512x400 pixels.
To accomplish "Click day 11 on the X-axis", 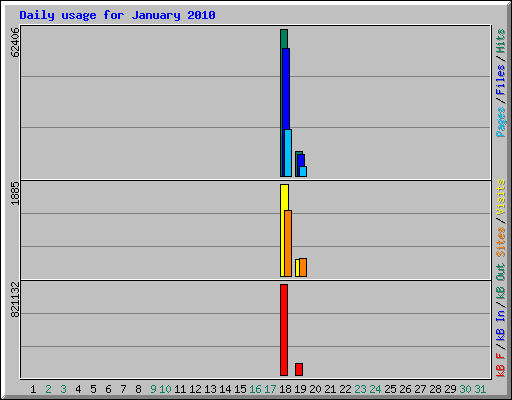I will point(180,389).
